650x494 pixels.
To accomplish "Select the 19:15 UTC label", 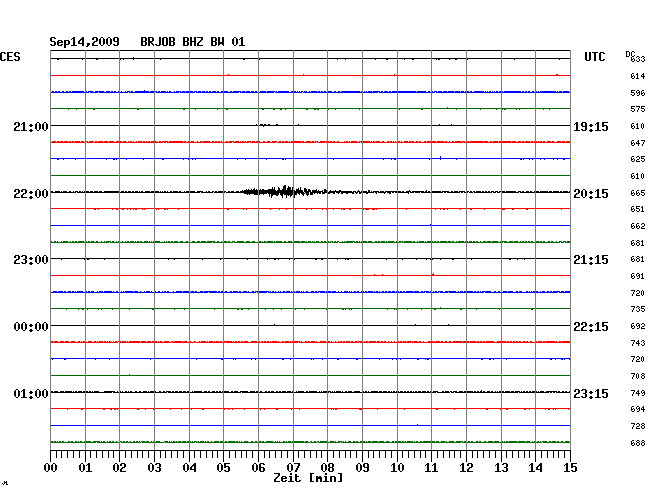I will [591, 127].
